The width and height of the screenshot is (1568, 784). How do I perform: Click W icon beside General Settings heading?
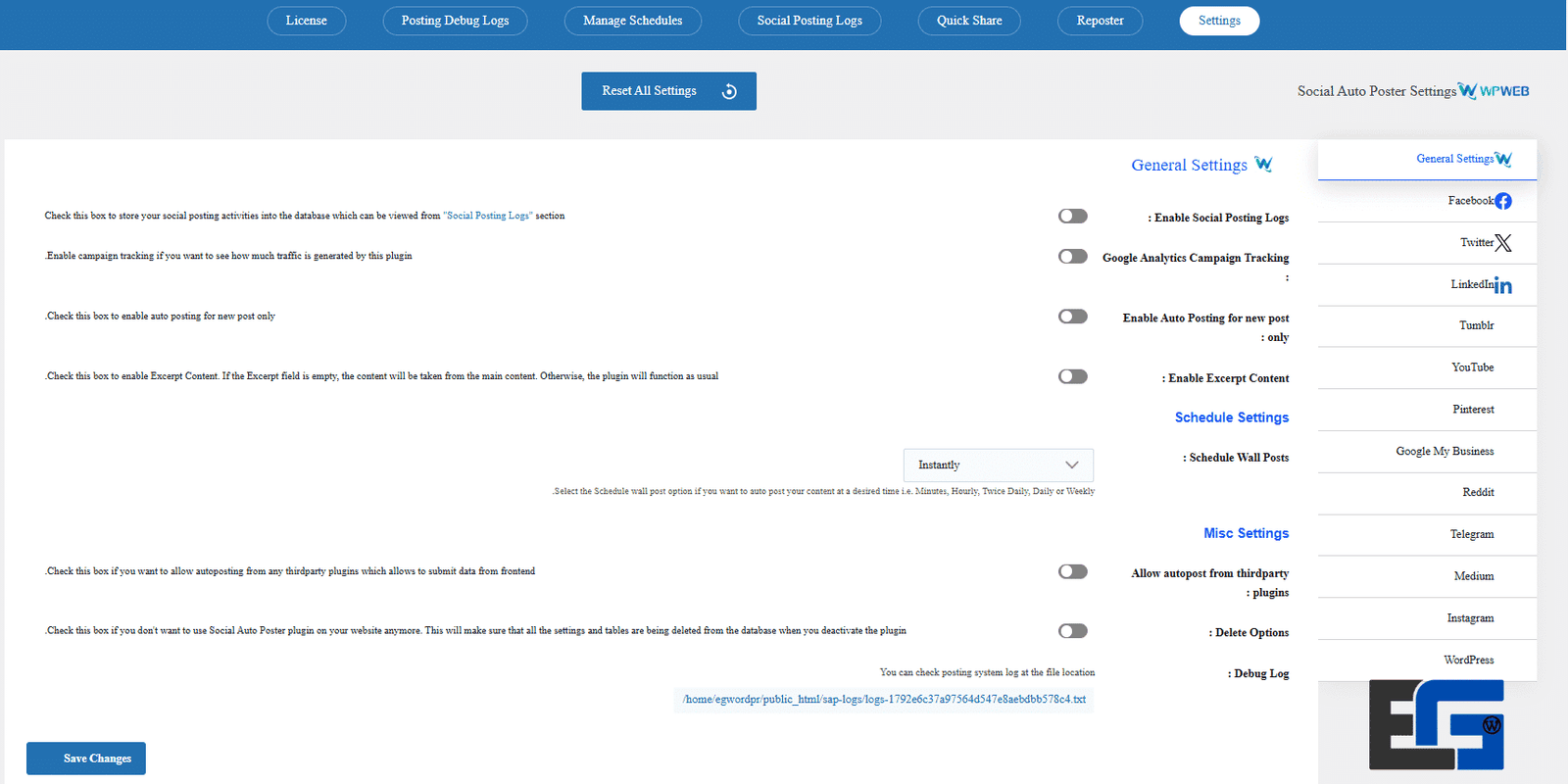[x=1263, y=165]
